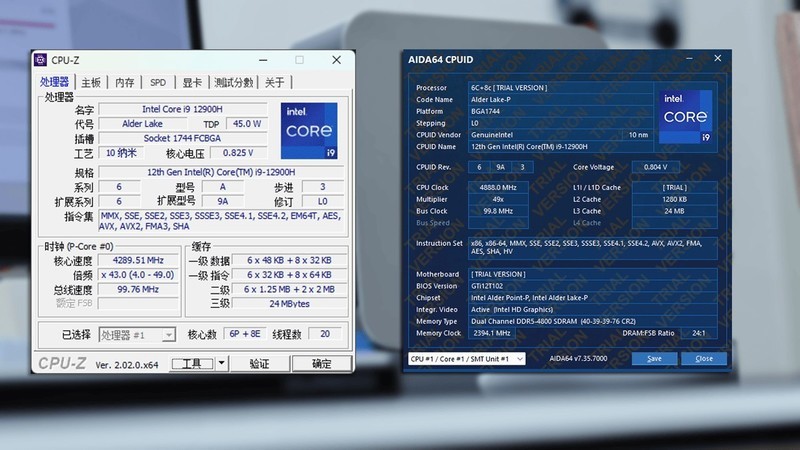This screenshot has height=450, width=800.
Task: Confirm with the 确定 button
Action: pos(321,364)
